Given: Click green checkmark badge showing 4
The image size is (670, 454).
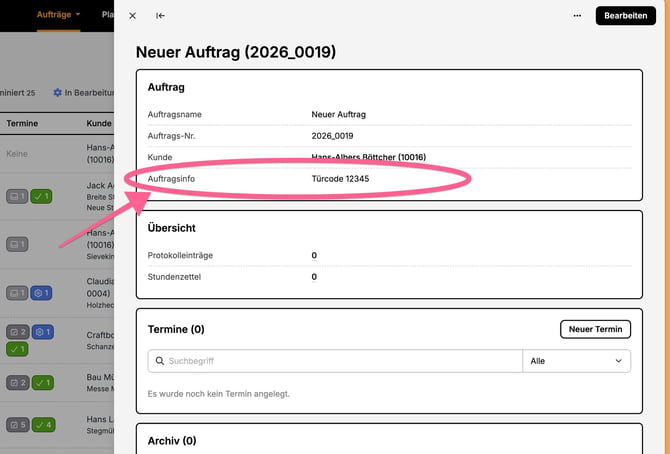Looking at the screenshot, I should click(44, 425).
